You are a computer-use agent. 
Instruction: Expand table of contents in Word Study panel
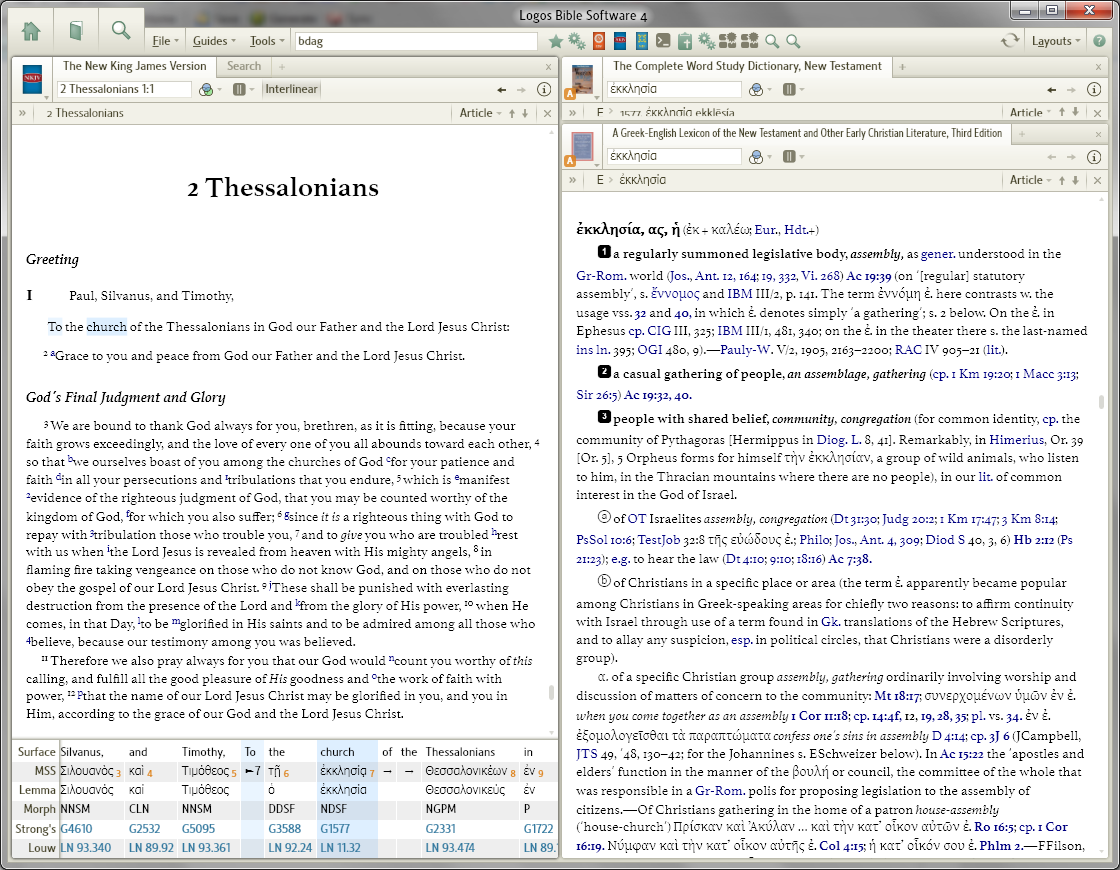pyautogui.click(x=573, y=112)
